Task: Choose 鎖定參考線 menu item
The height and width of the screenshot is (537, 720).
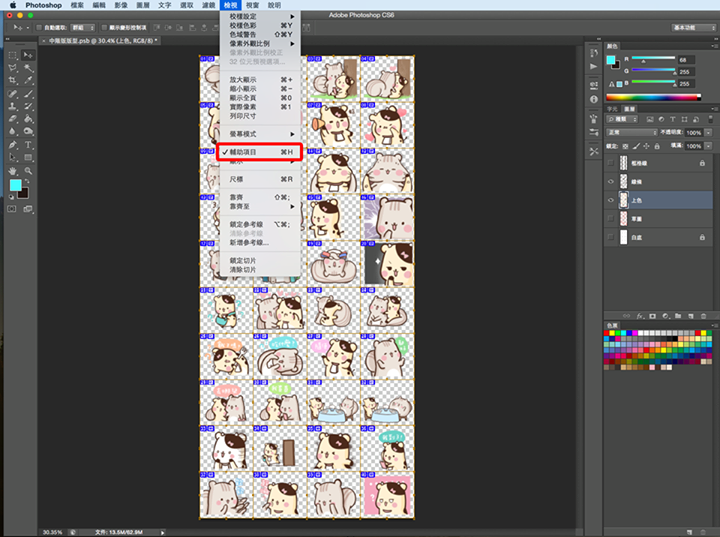Action: pos(260,224)
